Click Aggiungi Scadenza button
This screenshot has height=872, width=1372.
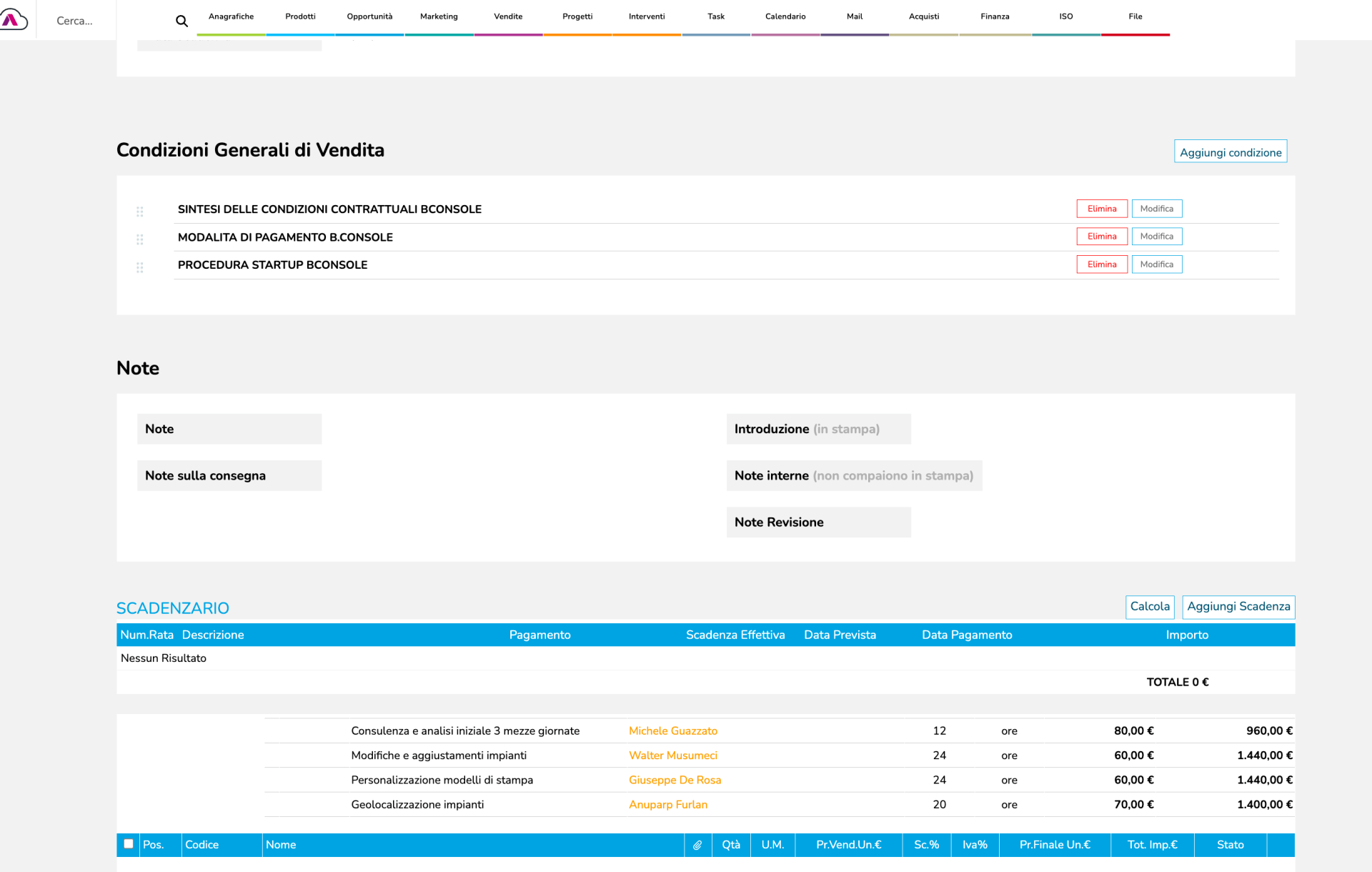(x=1238, y=607)
